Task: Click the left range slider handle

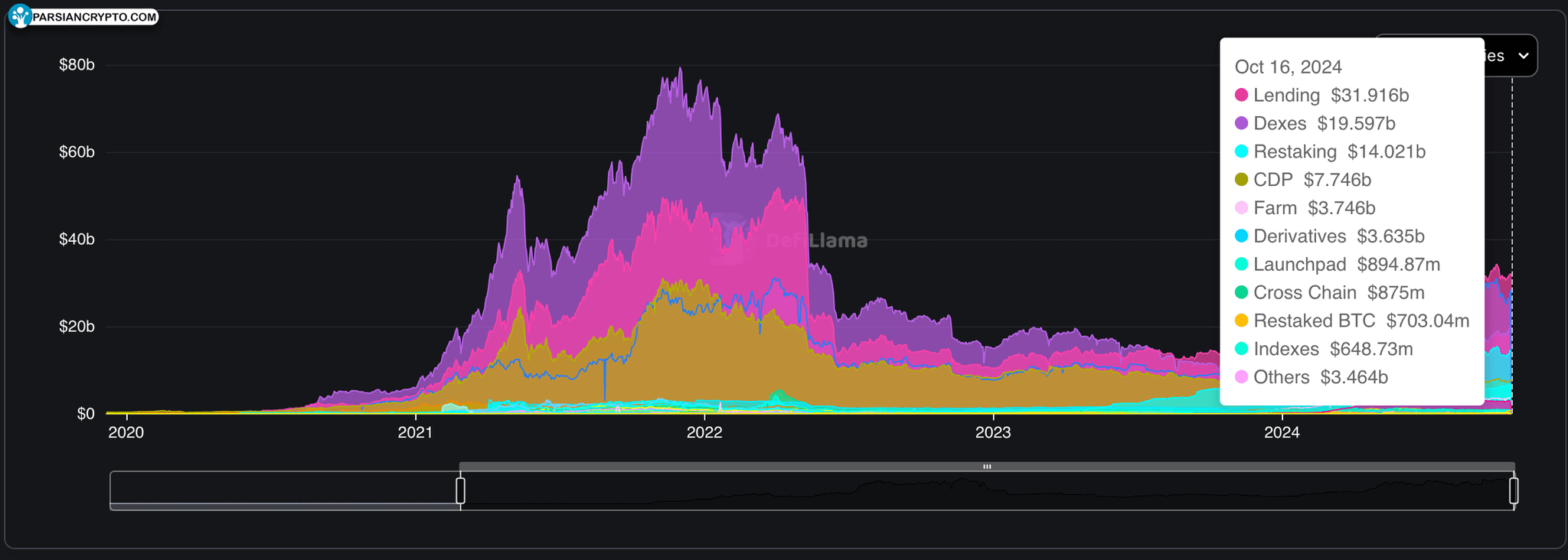Action: (x=460, y=490)
